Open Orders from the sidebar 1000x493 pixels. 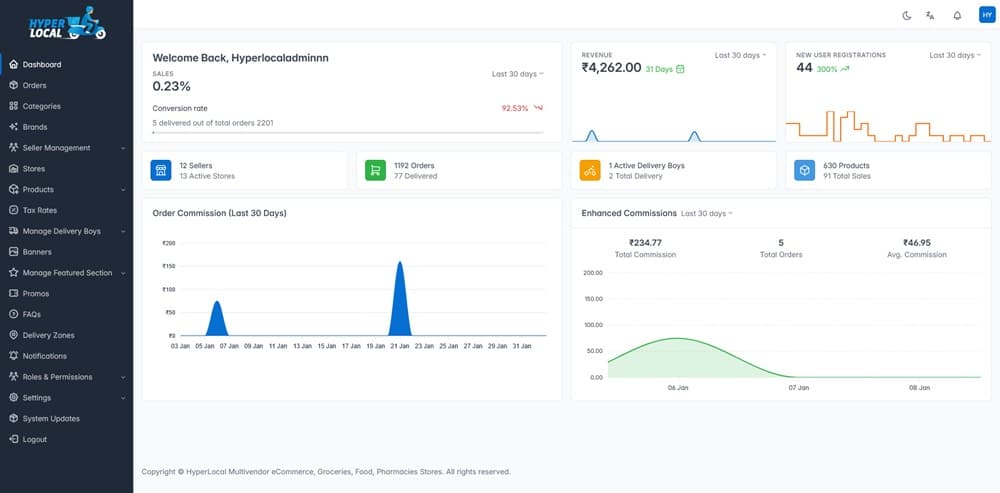tap(34, 85)
